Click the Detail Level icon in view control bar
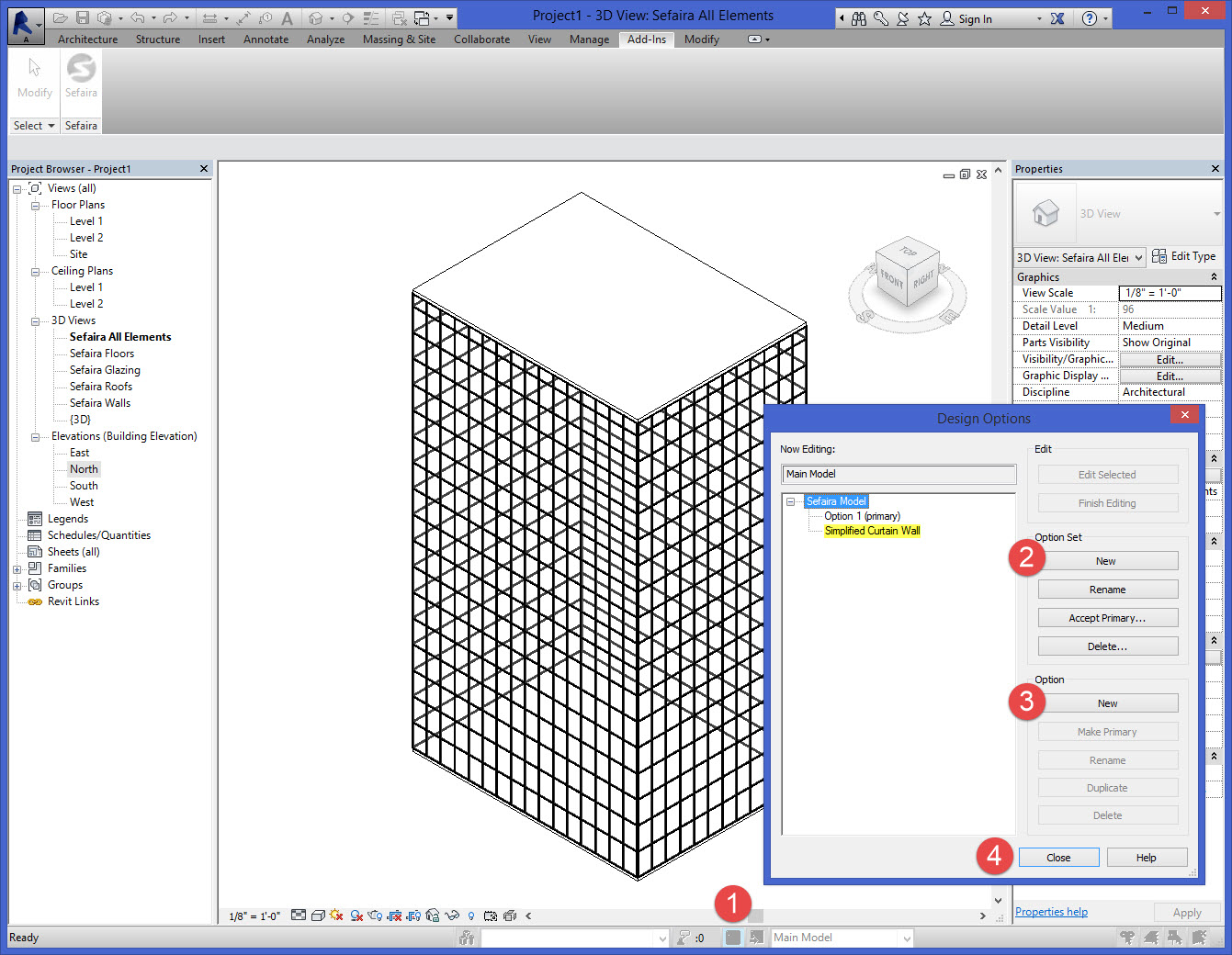 pyautogui.click(x=299, y=916)
